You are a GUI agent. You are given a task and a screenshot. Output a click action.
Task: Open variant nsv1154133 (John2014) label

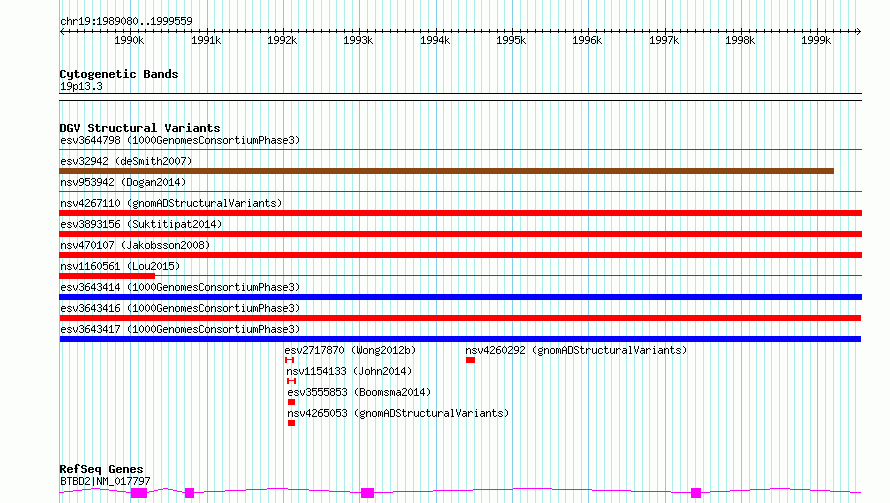(349, 371)
